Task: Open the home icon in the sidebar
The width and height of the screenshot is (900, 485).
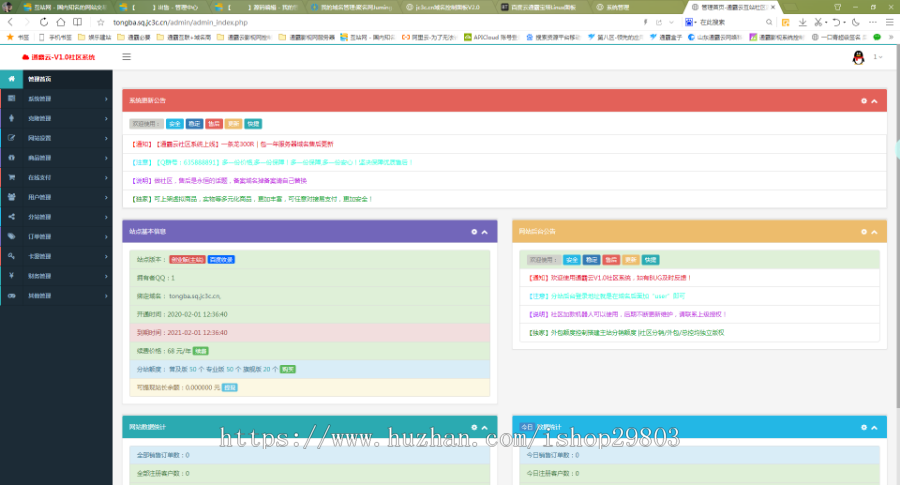Action: pos(11,79)
